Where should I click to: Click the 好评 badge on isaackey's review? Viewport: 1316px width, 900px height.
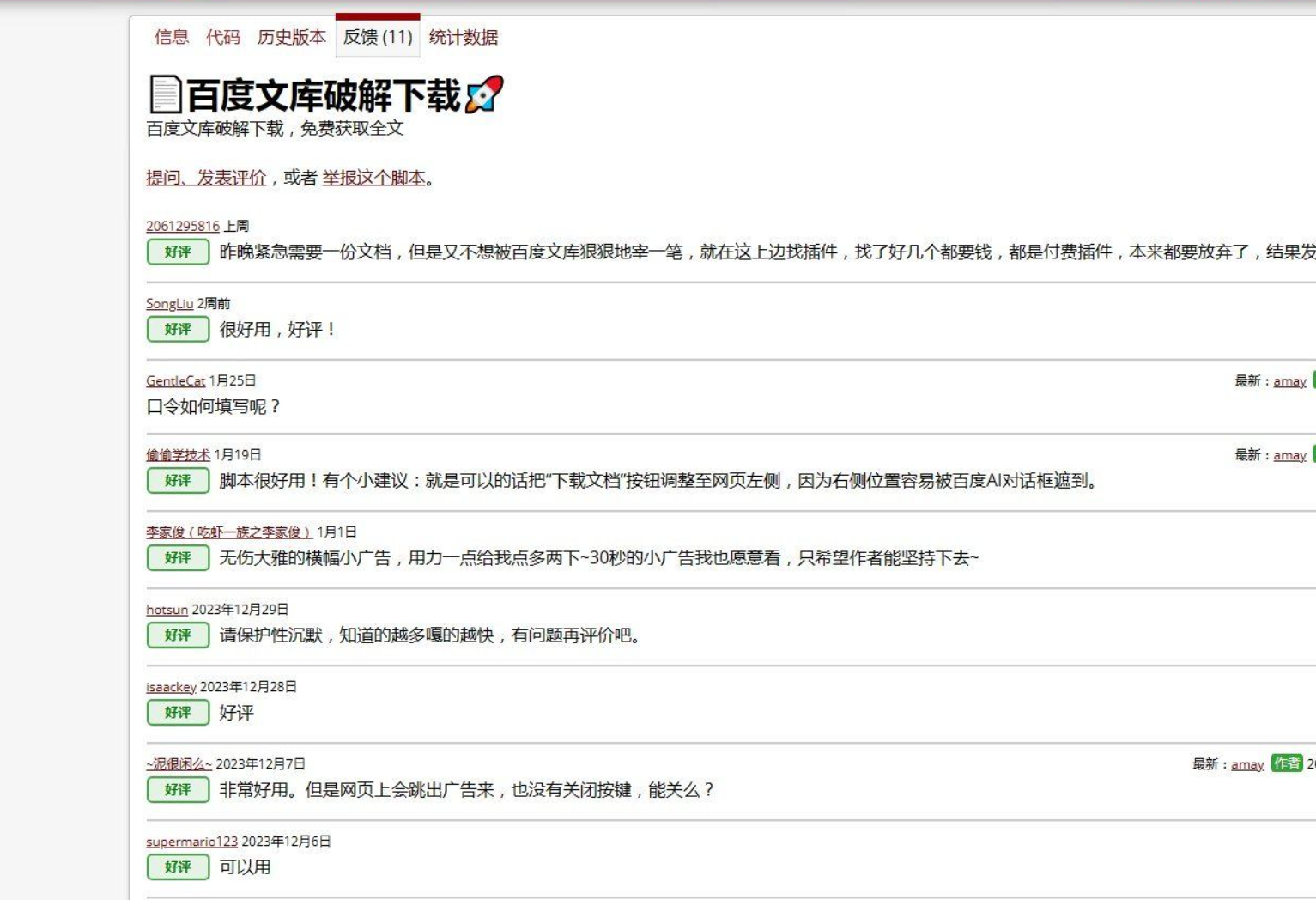tap(178, 712)
